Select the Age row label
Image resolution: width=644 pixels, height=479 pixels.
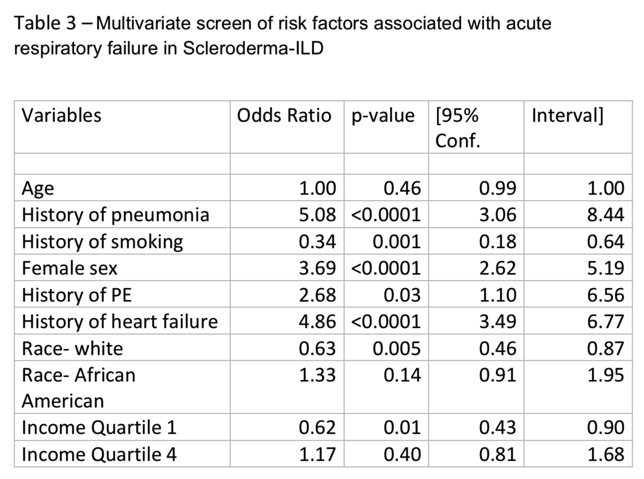[x=38, y=187]
